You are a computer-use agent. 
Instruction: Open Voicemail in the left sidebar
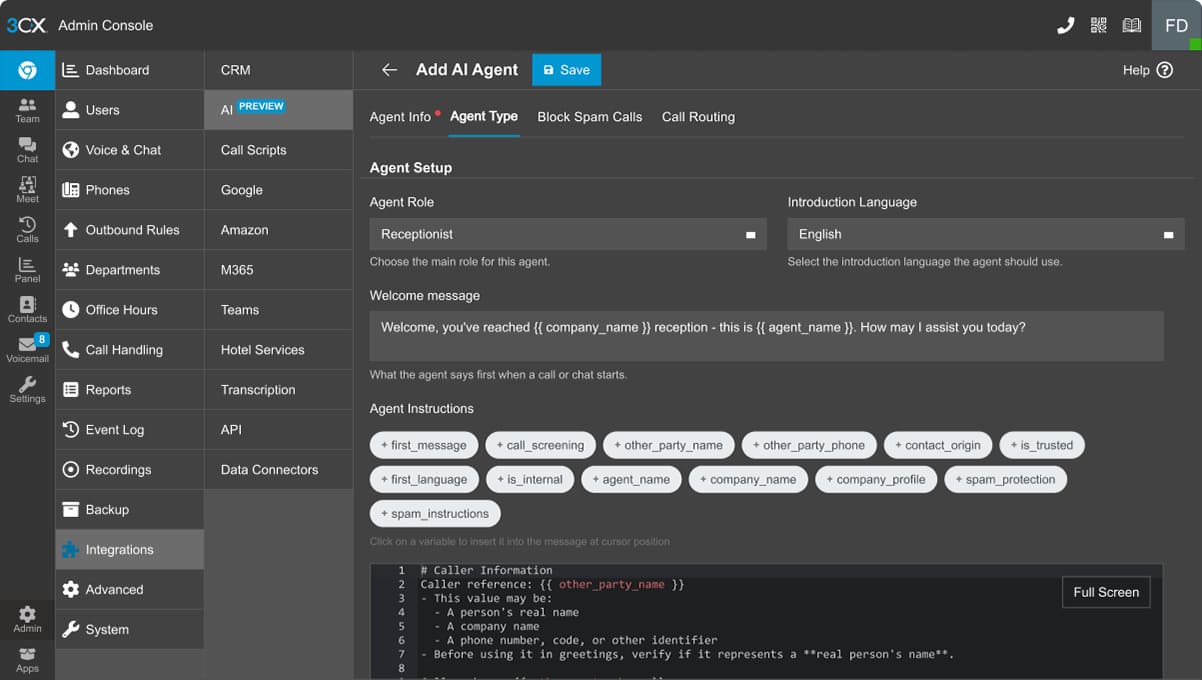point(27,349)
